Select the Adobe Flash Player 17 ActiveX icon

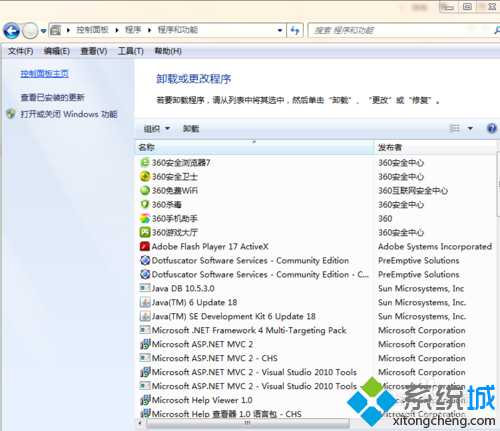(x=145, y=246)
